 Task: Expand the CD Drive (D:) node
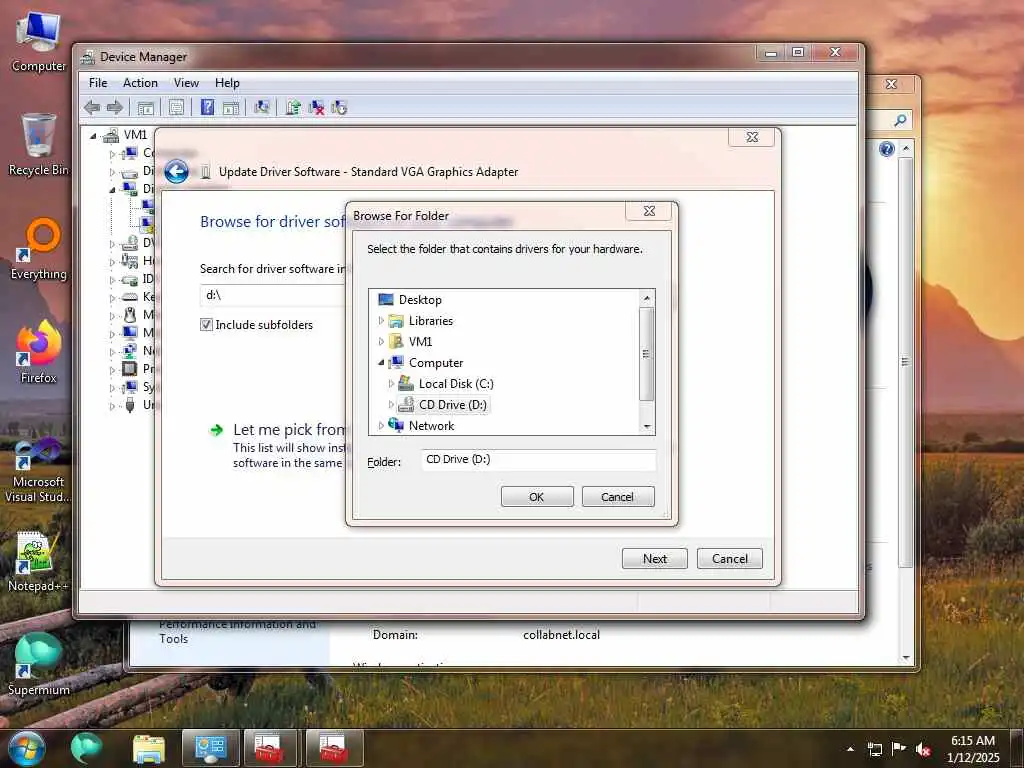pyautogui.click(x=391, y=404)
